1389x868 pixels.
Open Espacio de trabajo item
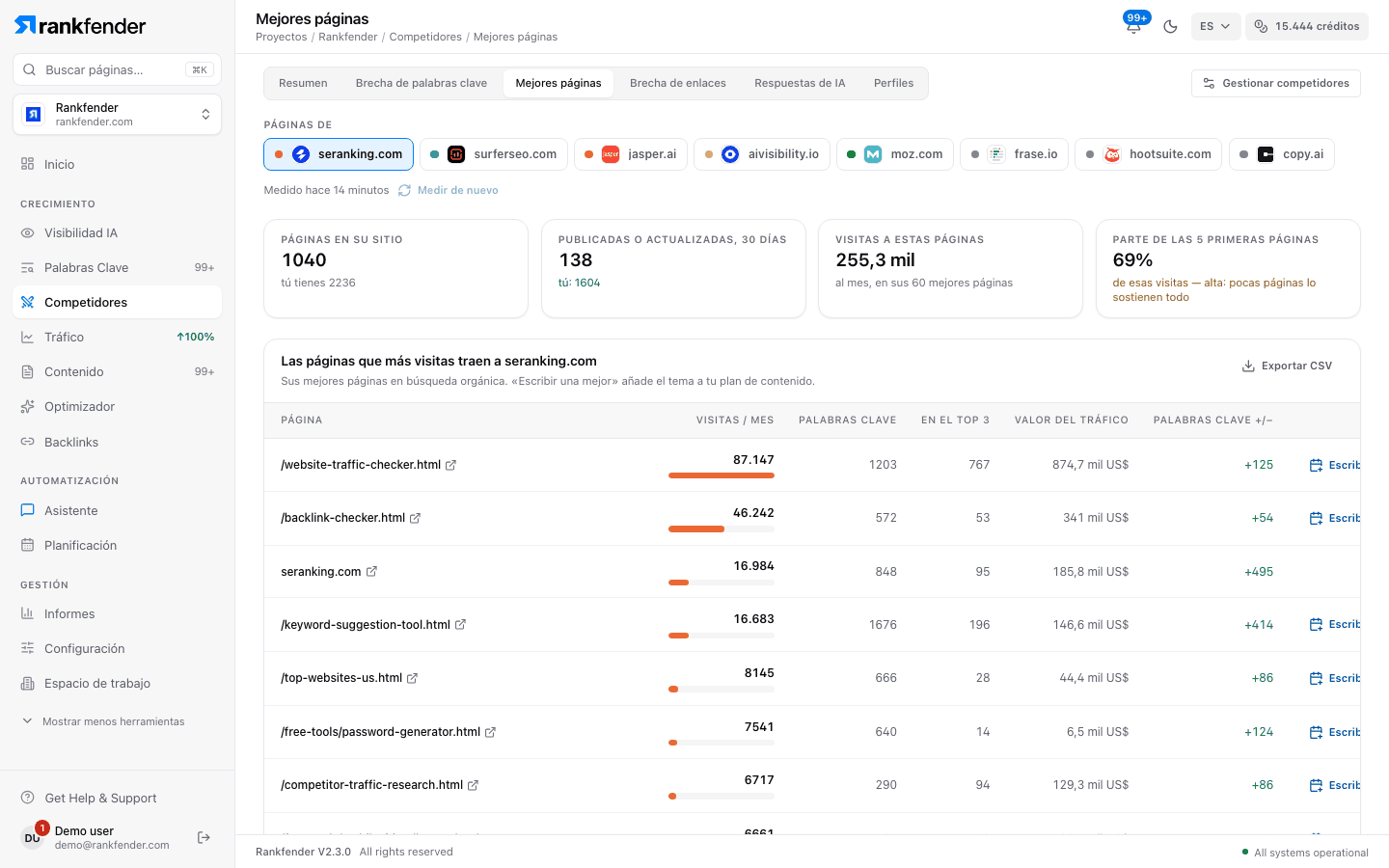pyautogui.click(x=117, y=683)
